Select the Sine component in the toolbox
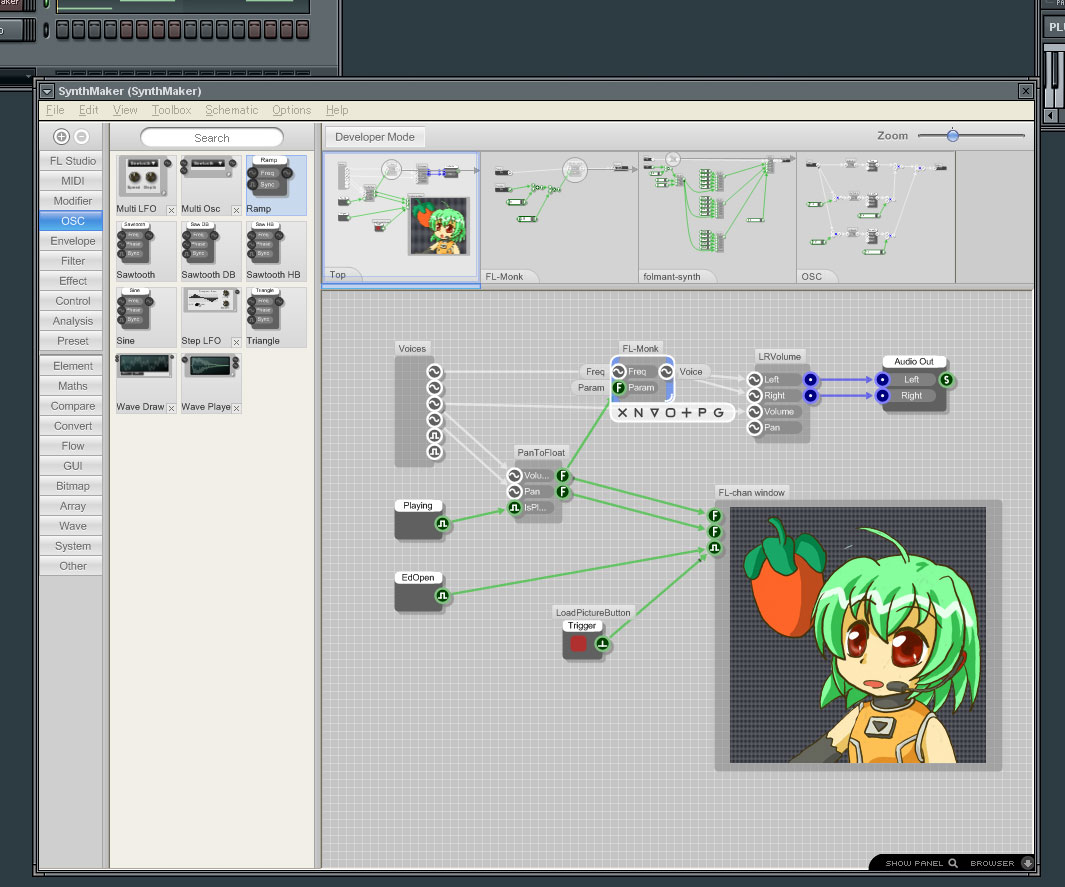Viewport: 1065px width, 887px height. tap(146, 317)
